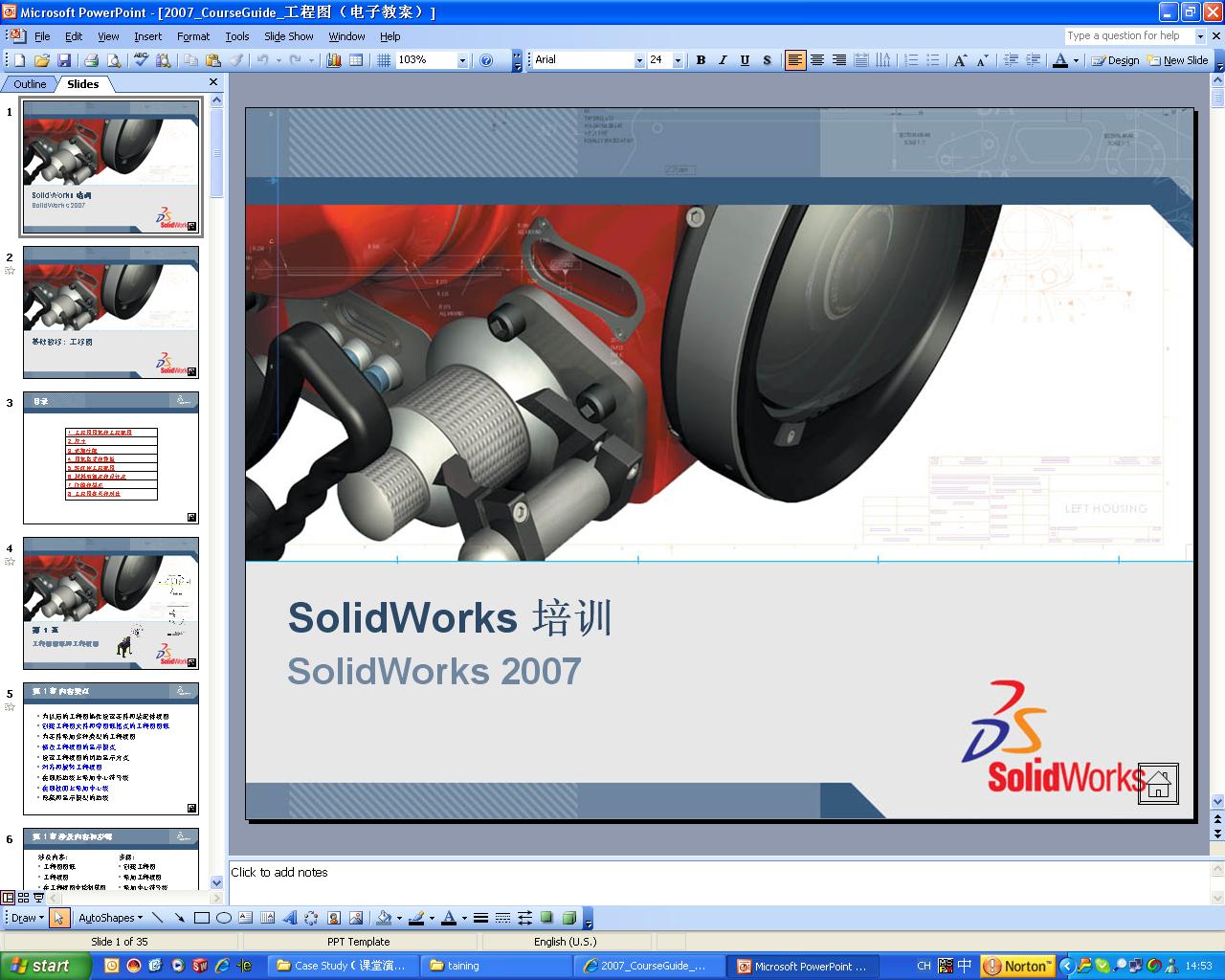The width and height of the screenshot is (1225, 980).
Task: Select the Oval shape tool
Action: [224, 918]
